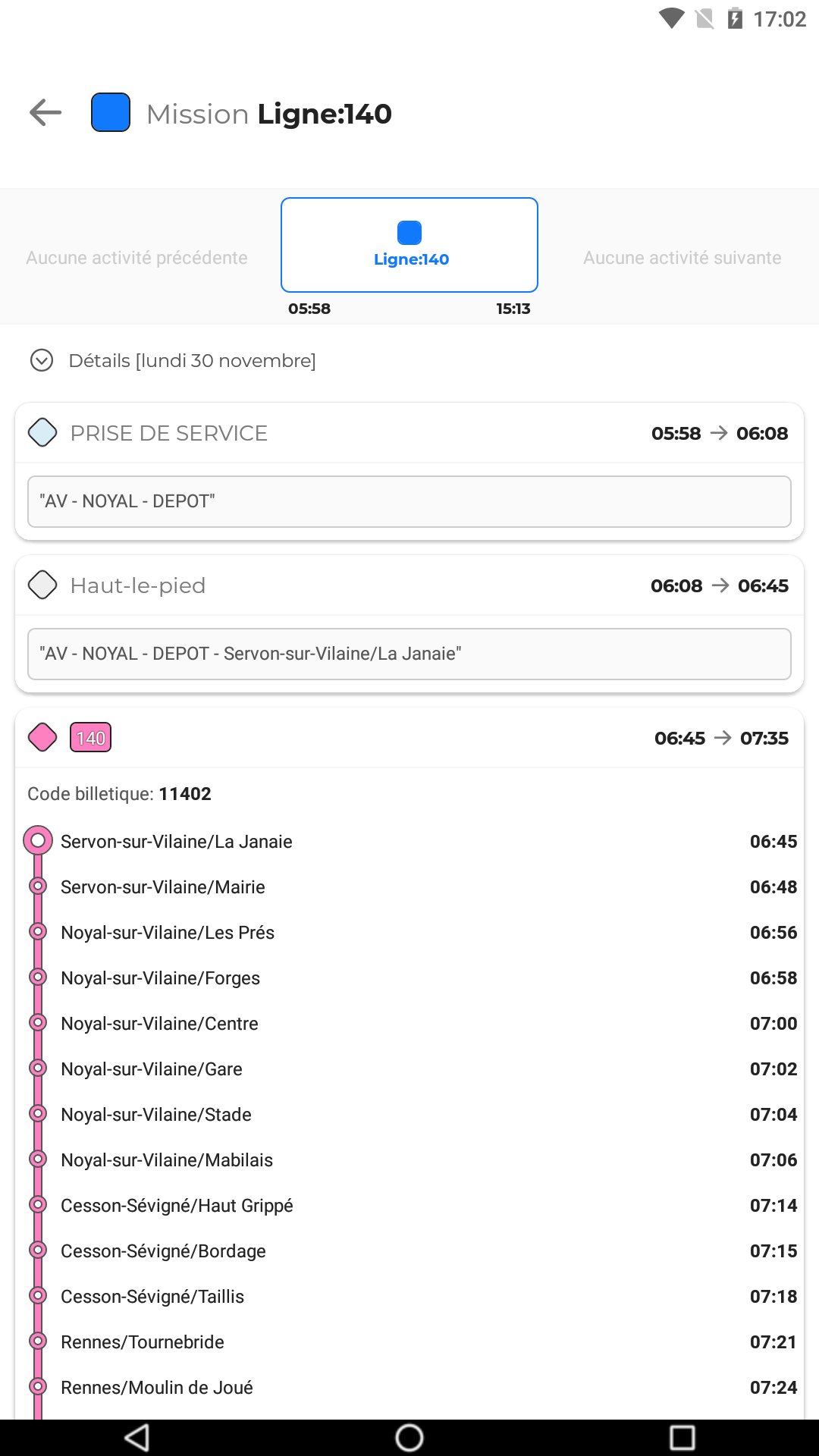Click the pink diamond icon for line 140
The width and height of the screenshot is (819, 1456).
point(42,737)
